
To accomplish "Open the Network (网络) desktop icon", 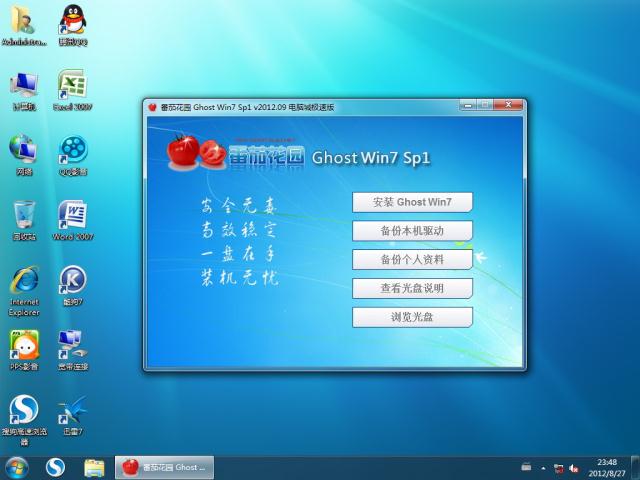I will tap(24, 155).
